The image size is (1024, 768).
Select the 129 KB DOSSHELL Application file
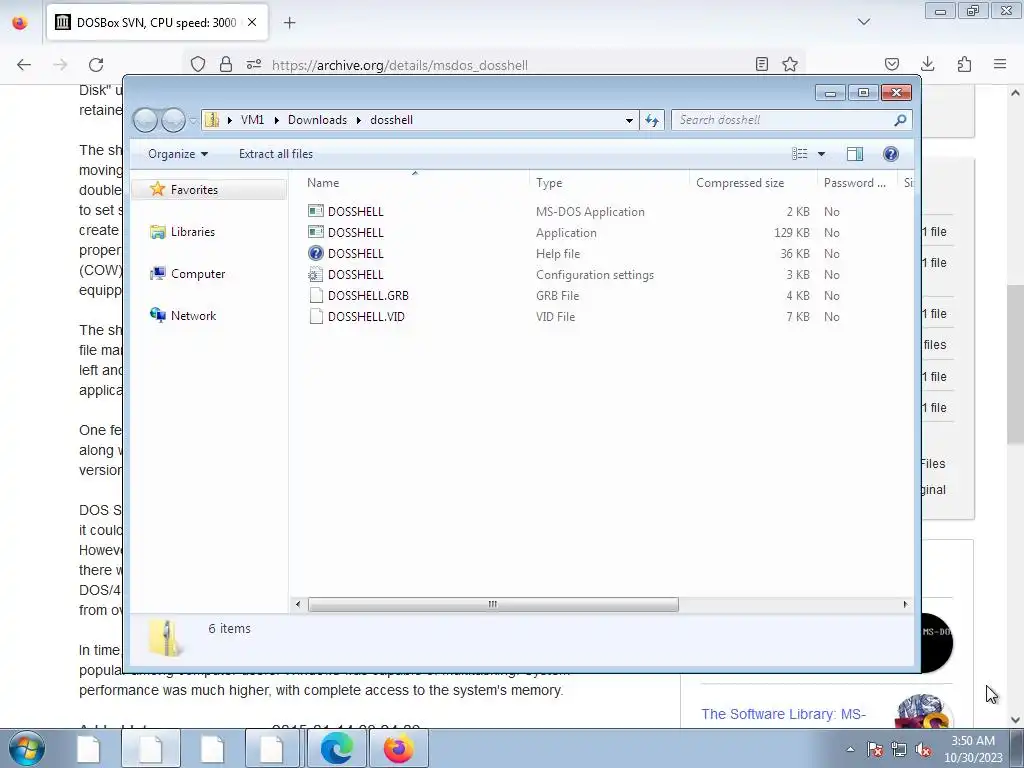[356, 232]
